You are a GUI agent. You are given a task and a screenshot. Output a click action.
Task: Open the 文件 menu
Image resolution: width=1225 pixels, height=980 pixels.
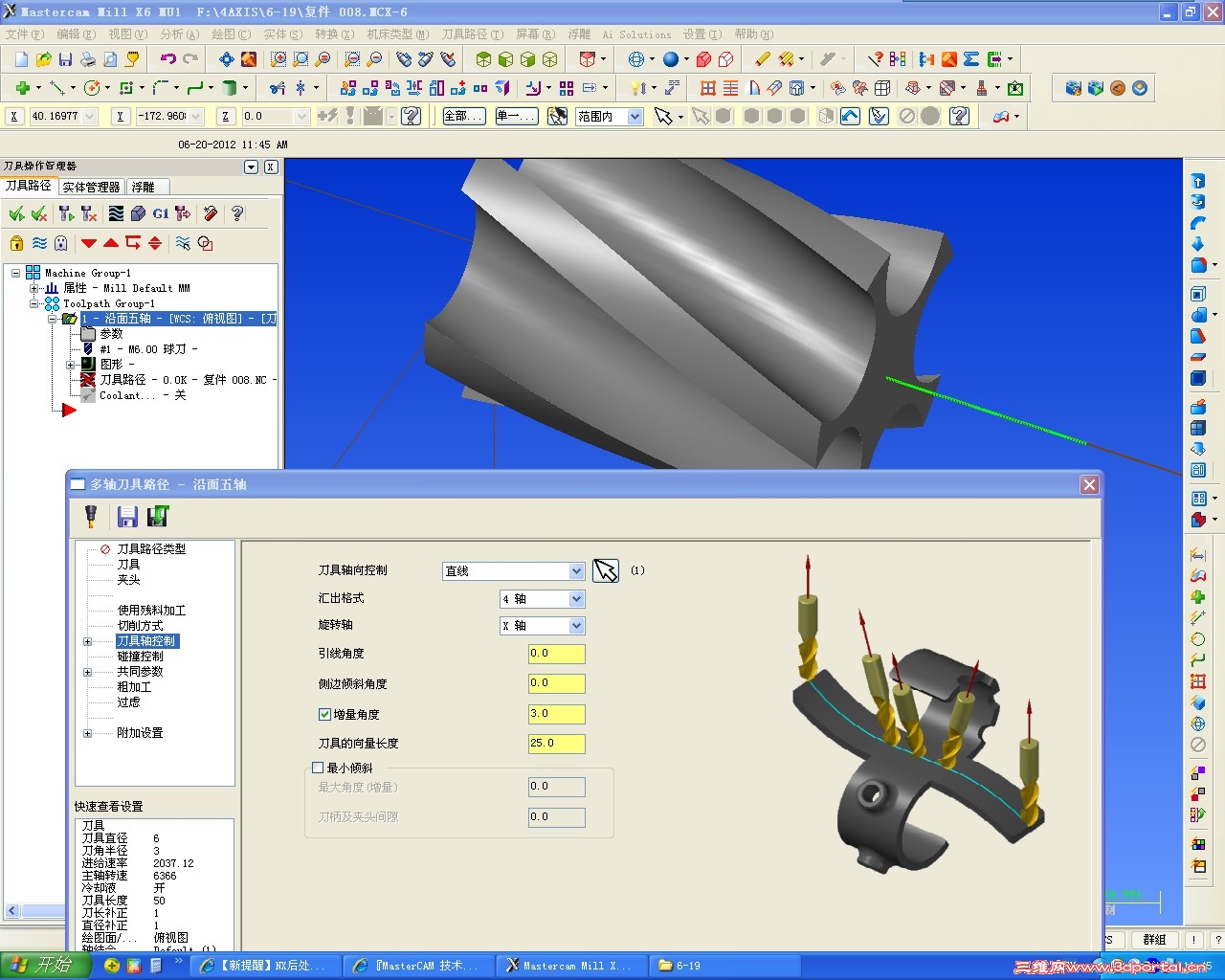pos(24,34)
